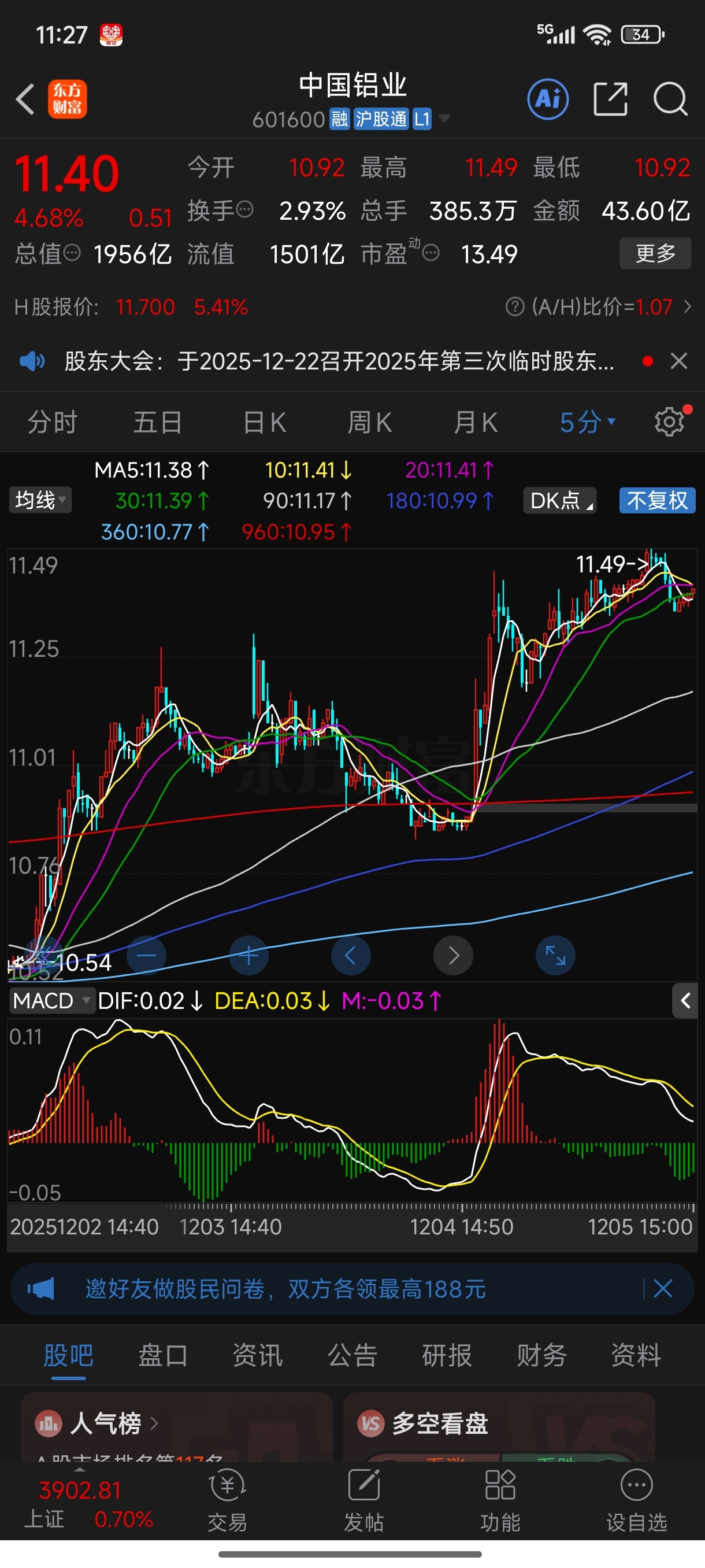
Task: Open 交易 in bottom bar
Action: coord(228,1501)
